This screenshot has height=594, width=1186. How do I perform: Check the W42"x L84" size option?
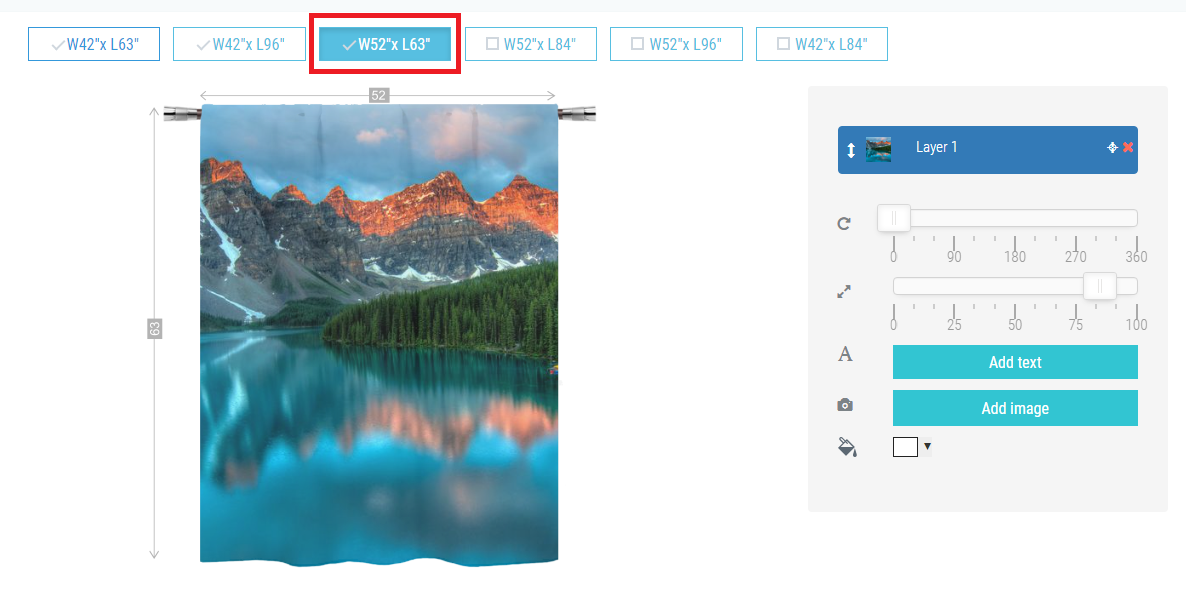(821, 44)
